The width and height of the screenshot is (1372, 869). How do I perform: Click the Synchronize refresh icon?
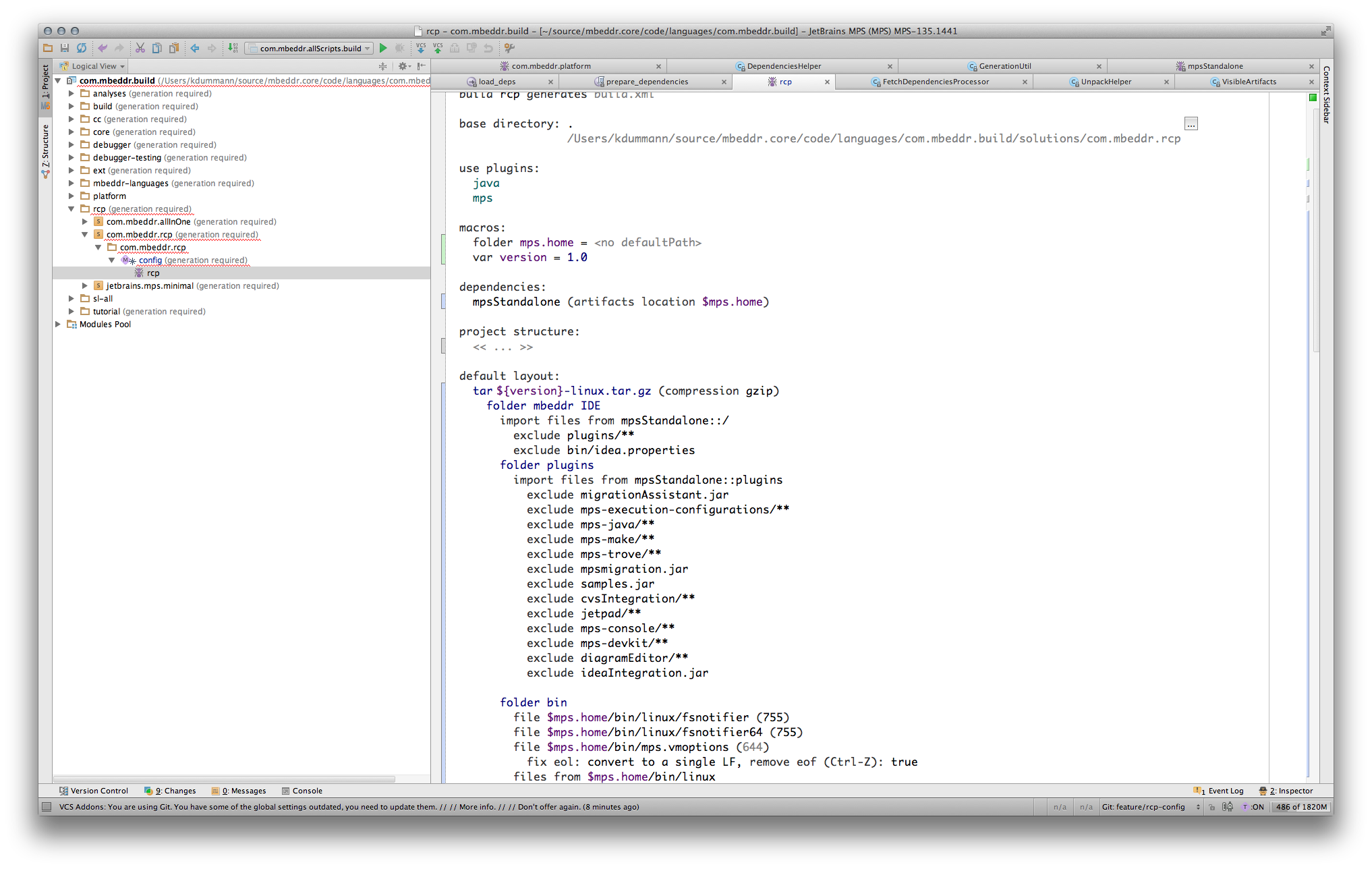pyautogui.click(x=82, y=48)
